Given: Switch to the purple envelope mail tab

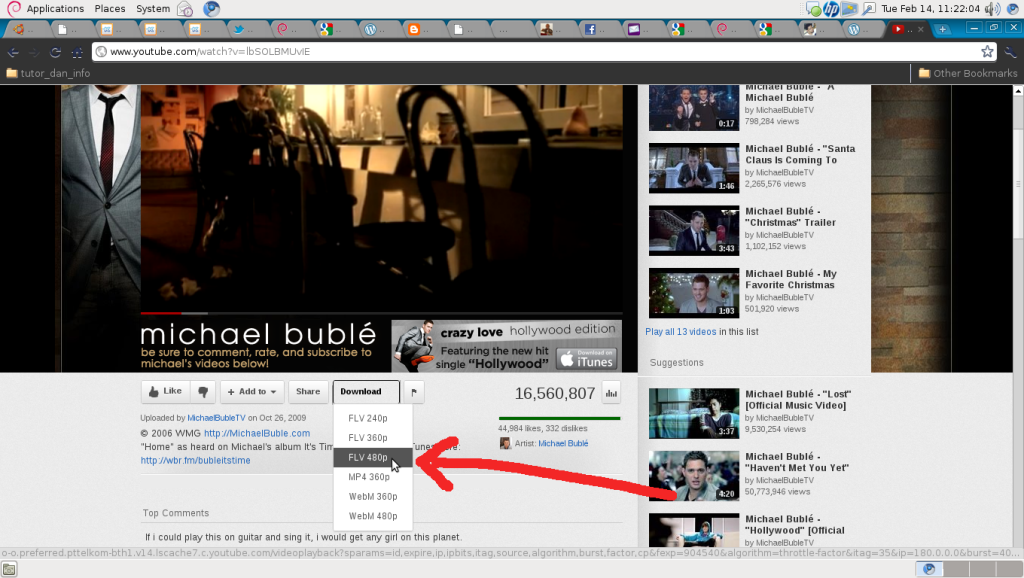Looking at the screenshot, I should [x=644, y=29].
